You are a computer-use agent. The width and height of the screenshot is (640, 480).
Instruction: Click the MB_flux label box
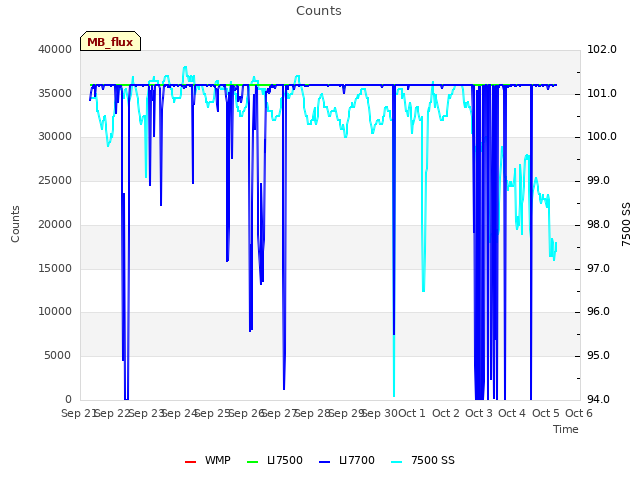point(111,41)
